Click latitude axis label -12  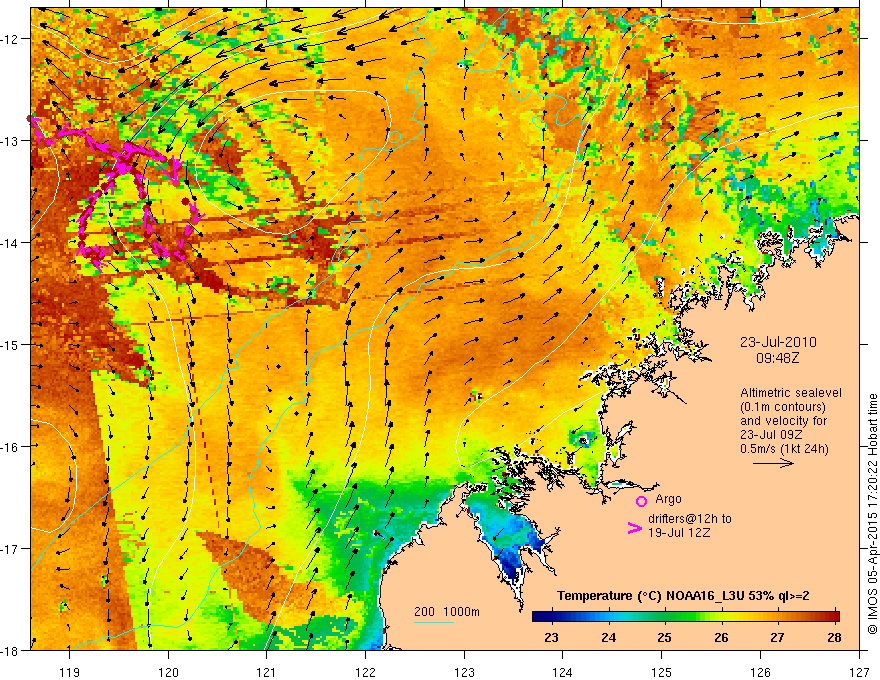[x=10, y=39]
